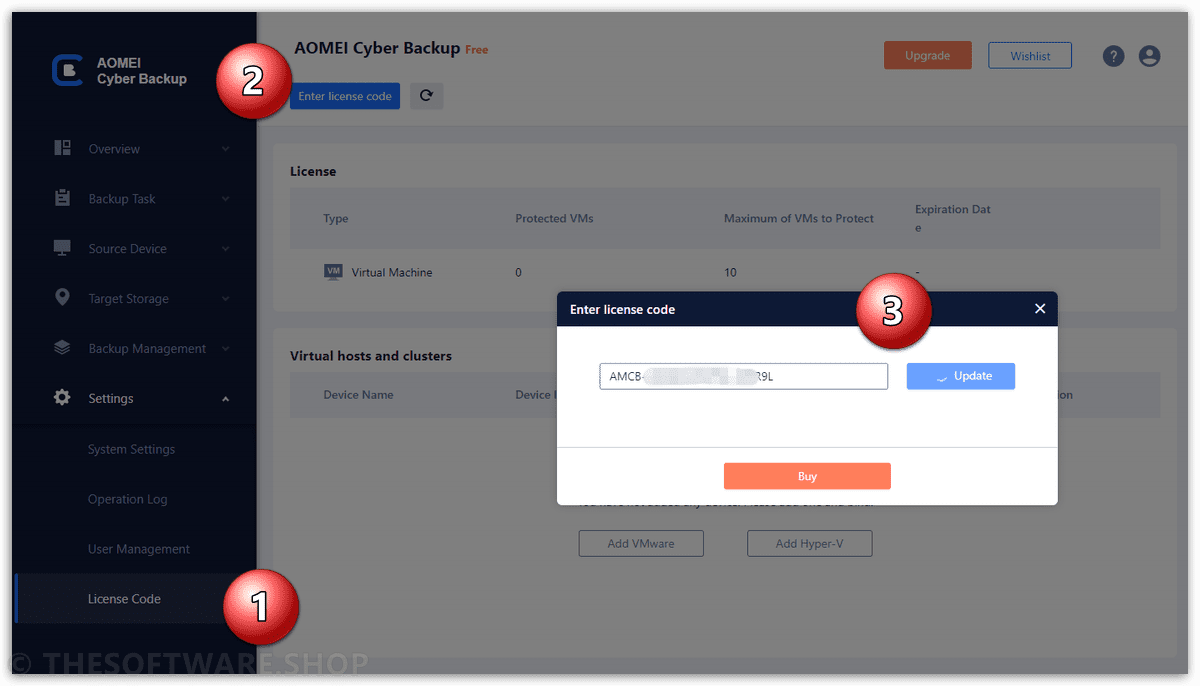
Task: Focus the license code input field
Action: (x=743, y=376)
